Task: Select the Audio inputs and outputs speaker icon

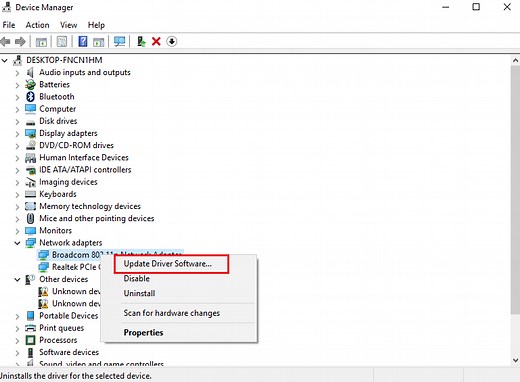Action: coord(30,72)
